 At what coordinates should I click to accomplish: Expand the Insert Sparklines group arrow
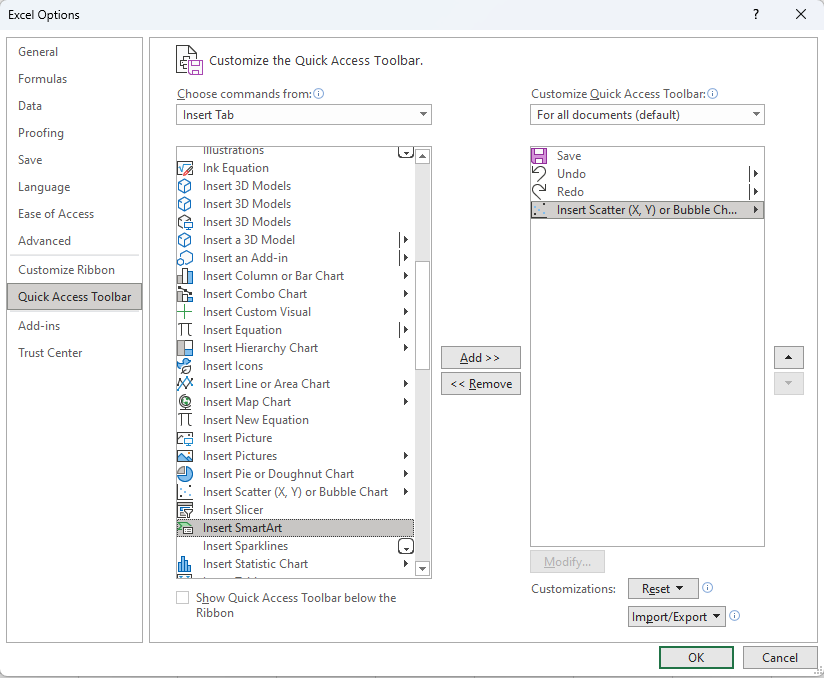pos(406,546)
